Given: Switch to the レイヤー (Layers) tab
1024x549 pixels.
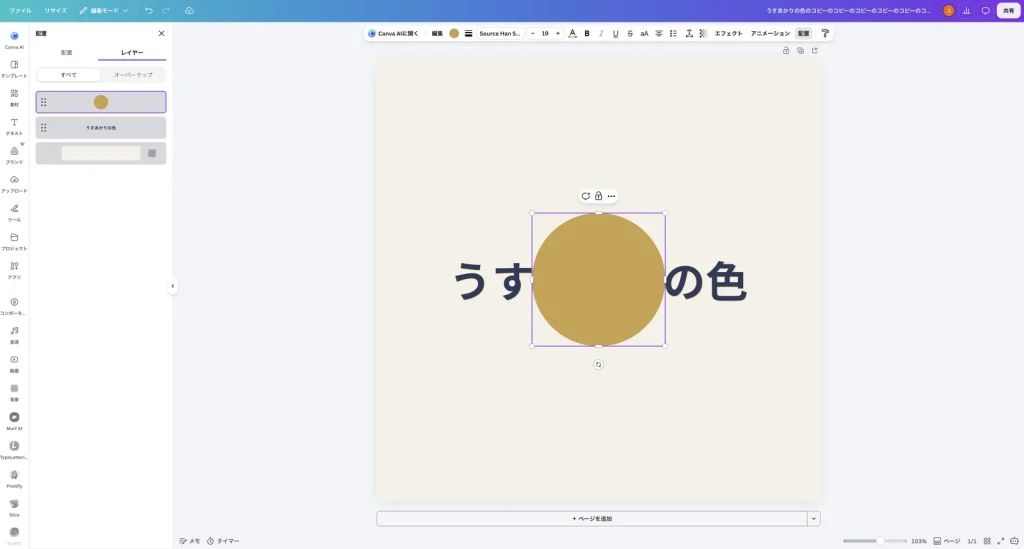Looking at the screenshot, I should (x=132, y=52).
